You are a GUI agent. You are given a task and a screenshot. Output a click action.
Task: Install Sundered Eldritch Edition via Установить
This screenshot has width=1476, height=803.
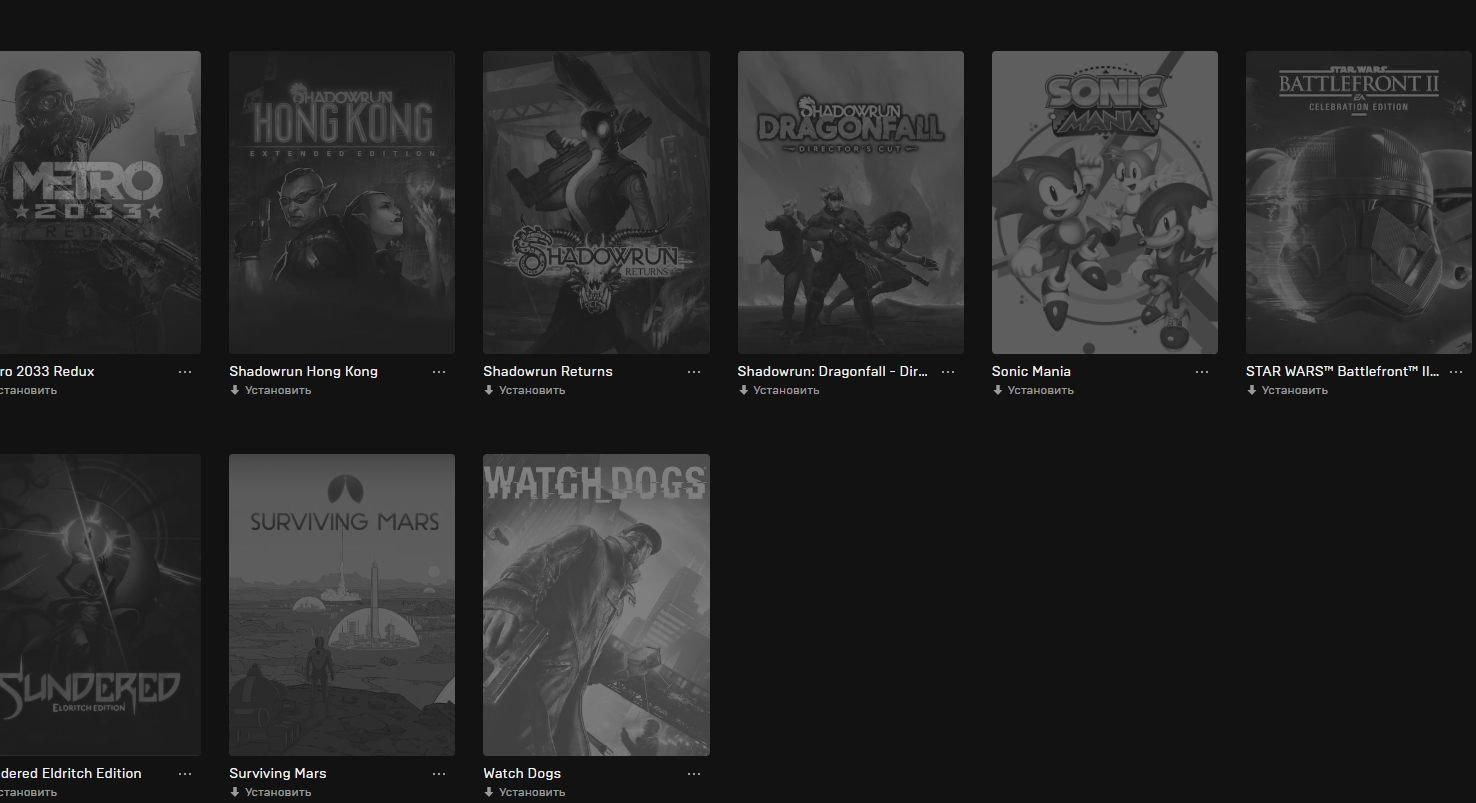[28, 792]
